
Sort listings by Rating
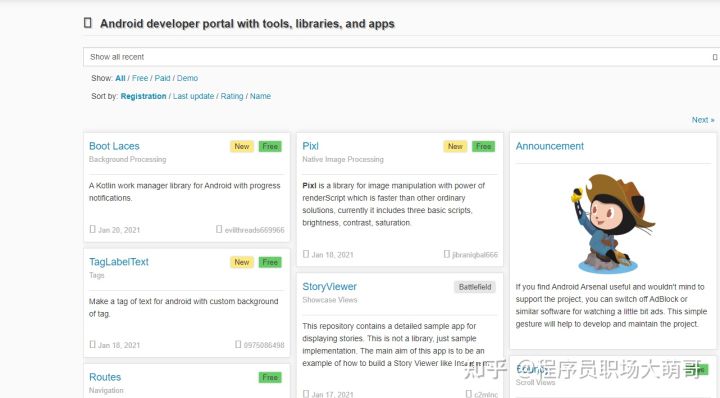(x=232, y=96)
